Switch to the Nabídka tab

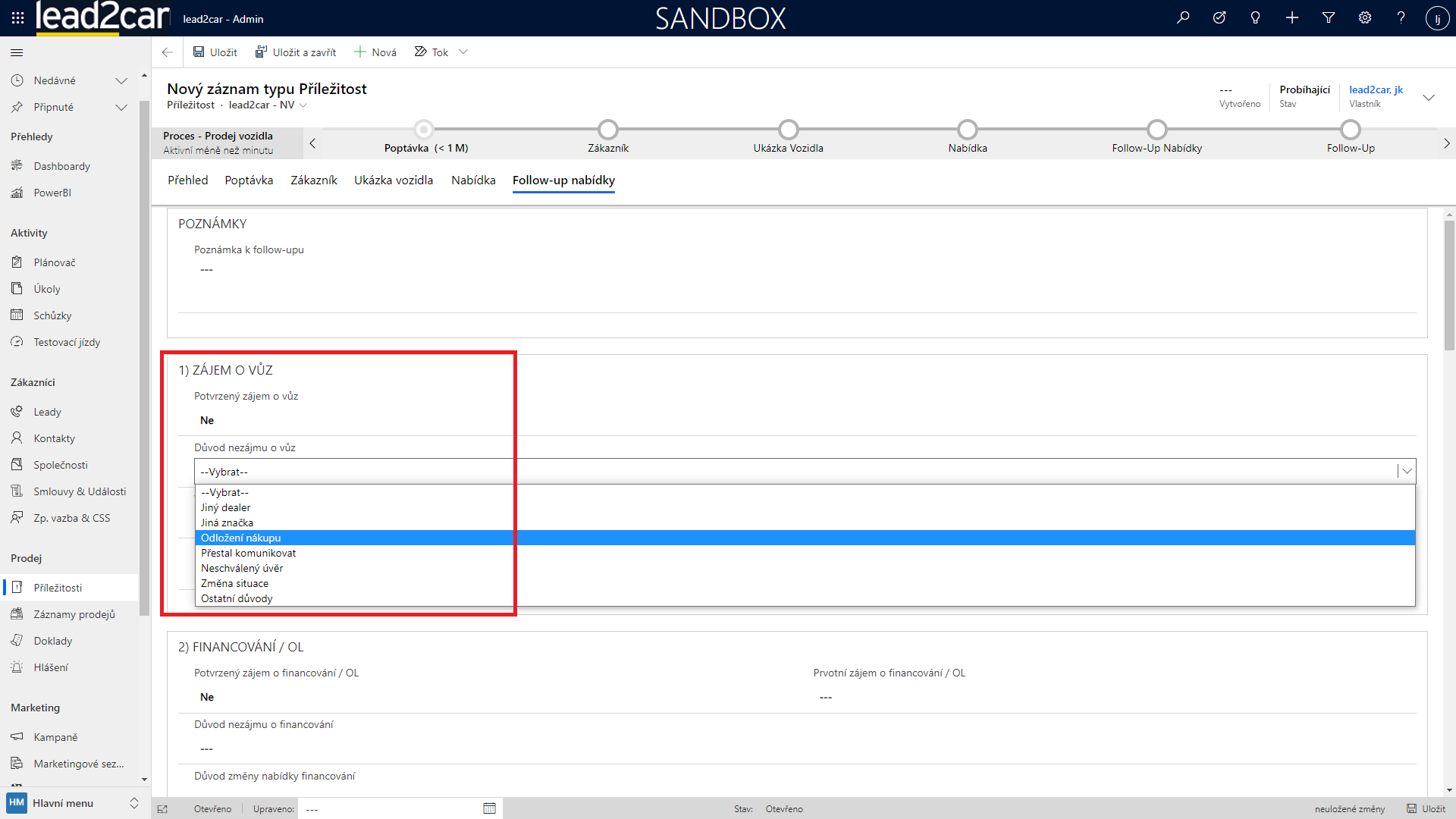[473, 180]
